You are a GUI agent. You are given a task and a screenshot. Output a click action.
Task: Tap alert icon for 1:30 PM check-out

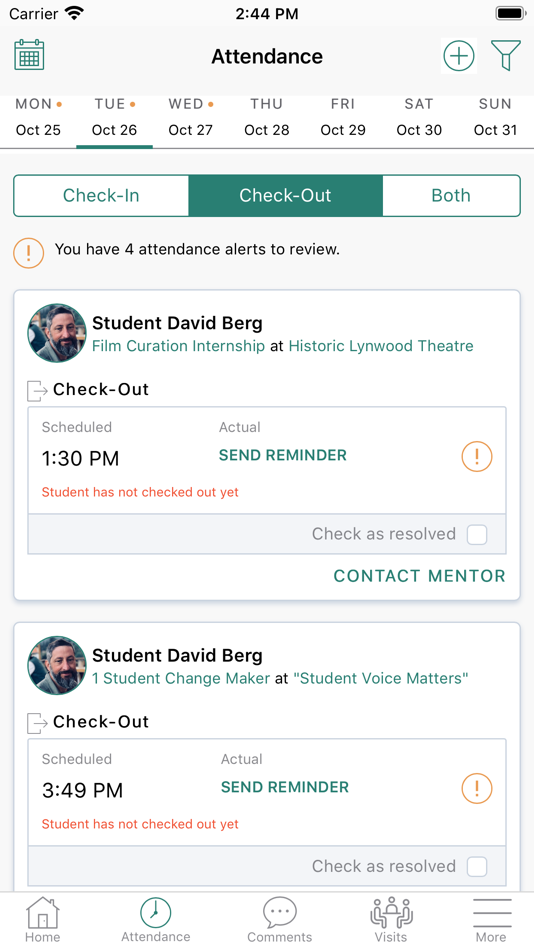coord(476,456)
